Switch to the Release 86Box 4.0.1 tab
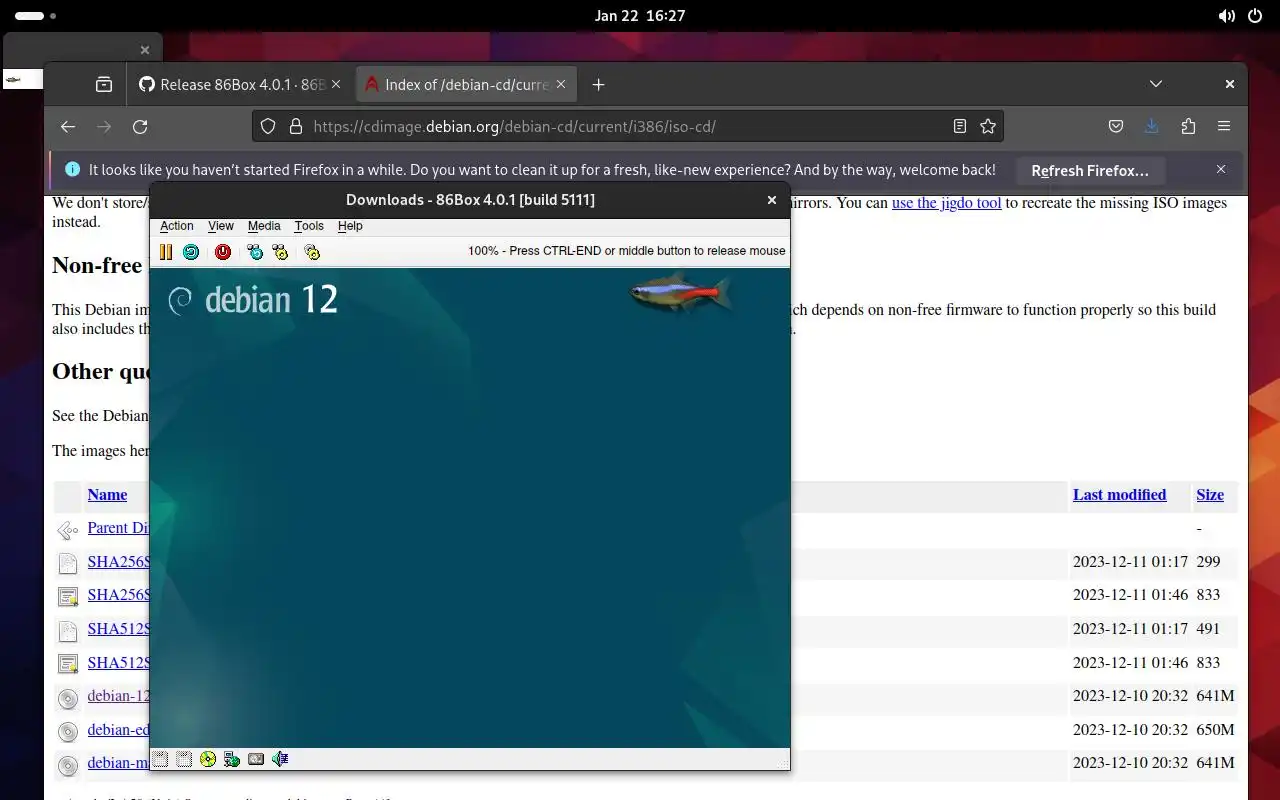This screenshot has width=1280, height=800. coord(240,84)
